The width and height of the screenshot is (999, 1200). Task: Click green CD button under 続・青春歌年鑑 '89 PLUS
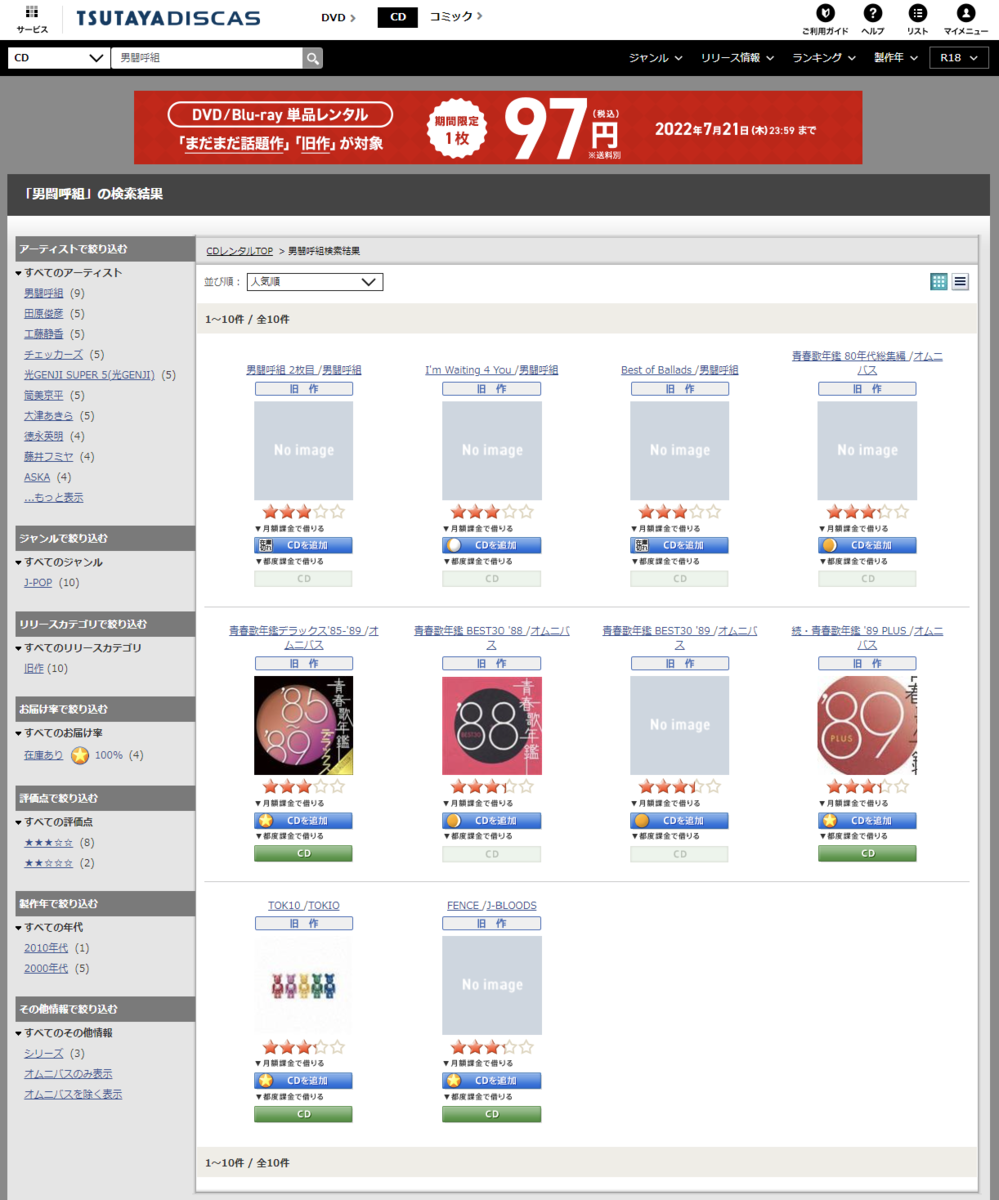[x=867, y=854]
